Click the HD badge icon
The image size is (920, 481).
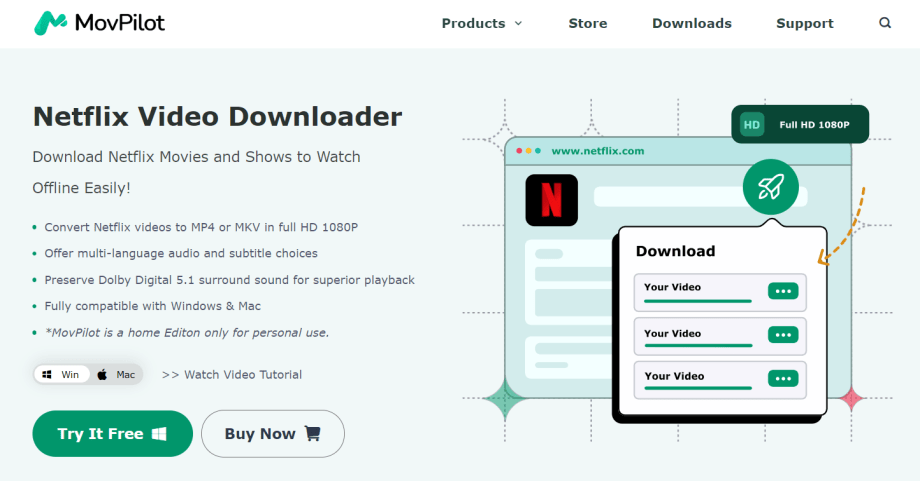pos(752,125)
